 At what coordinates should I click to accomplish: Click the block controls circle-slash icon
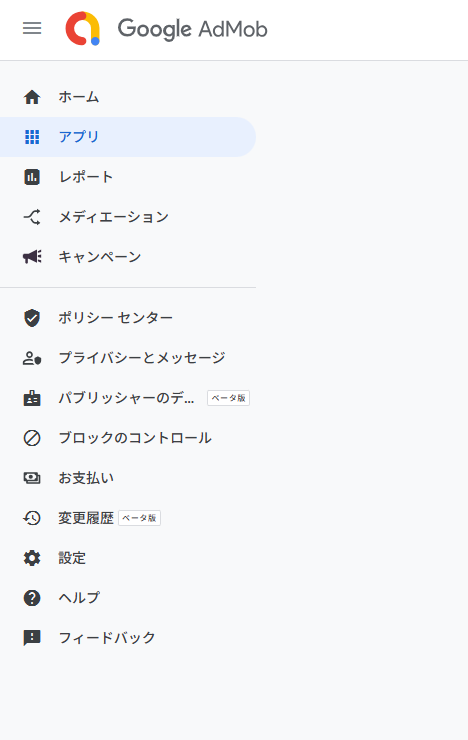click(32, 438)
